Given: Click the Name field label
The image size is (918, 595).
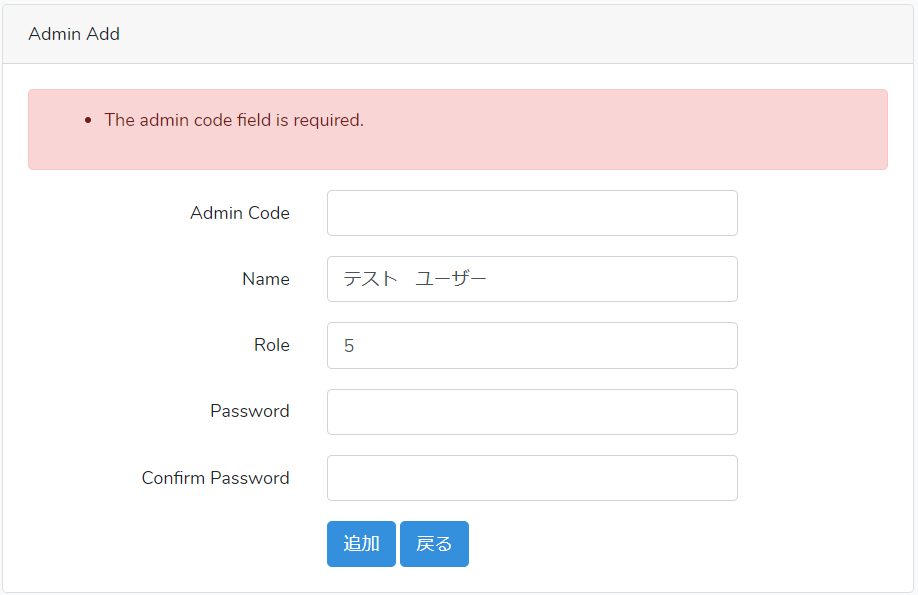Looking at the screenshot, I should (x=266, y=279).
